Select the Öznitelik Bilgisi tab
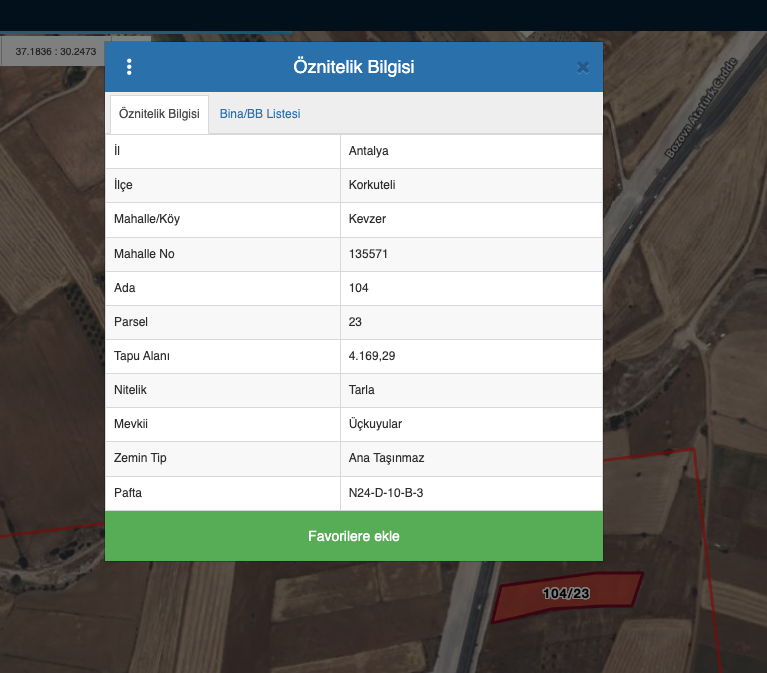Screen dimensions: 767x673 point(159,114)
